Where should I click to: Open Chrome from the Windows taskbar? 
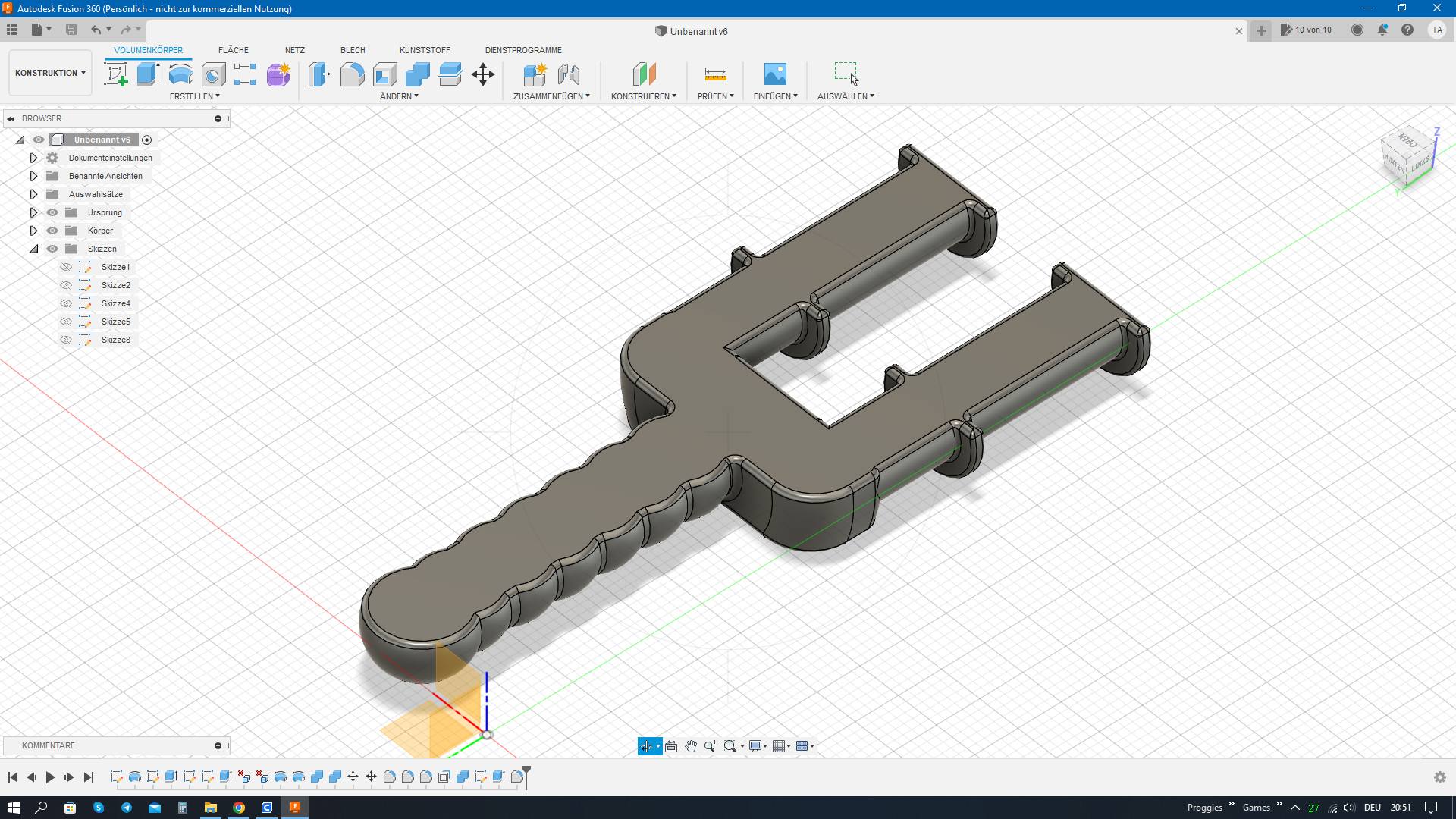(239, 808)
